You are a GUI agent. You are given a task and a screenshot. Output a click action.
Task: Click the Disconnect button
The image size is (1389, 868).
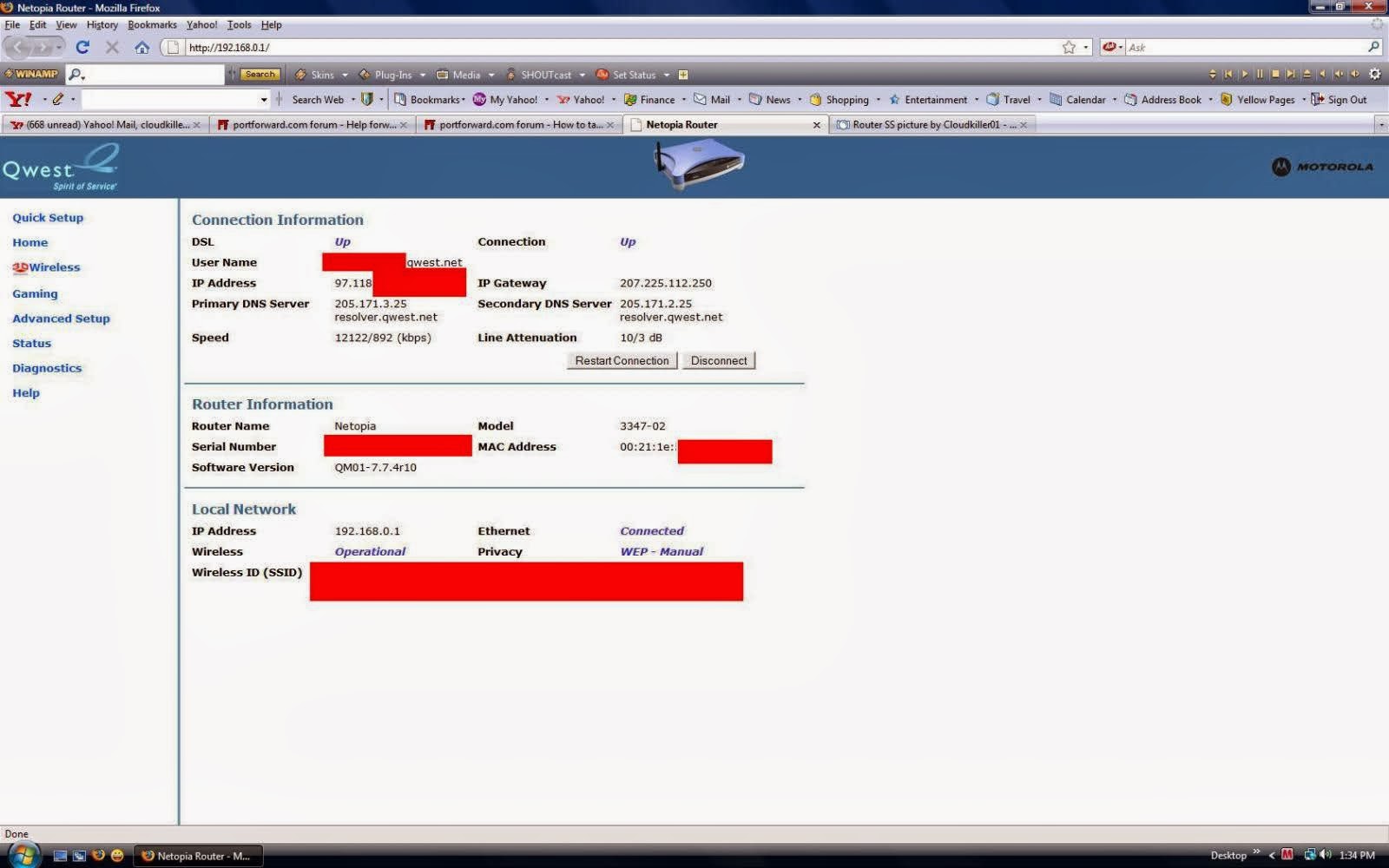click(719, 361)
